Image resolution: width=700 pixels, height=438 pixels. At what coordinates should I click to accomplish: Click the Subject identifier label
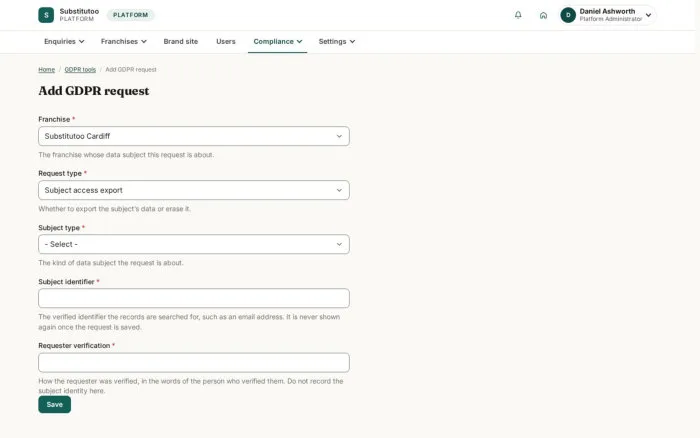(x=66, y=282)
